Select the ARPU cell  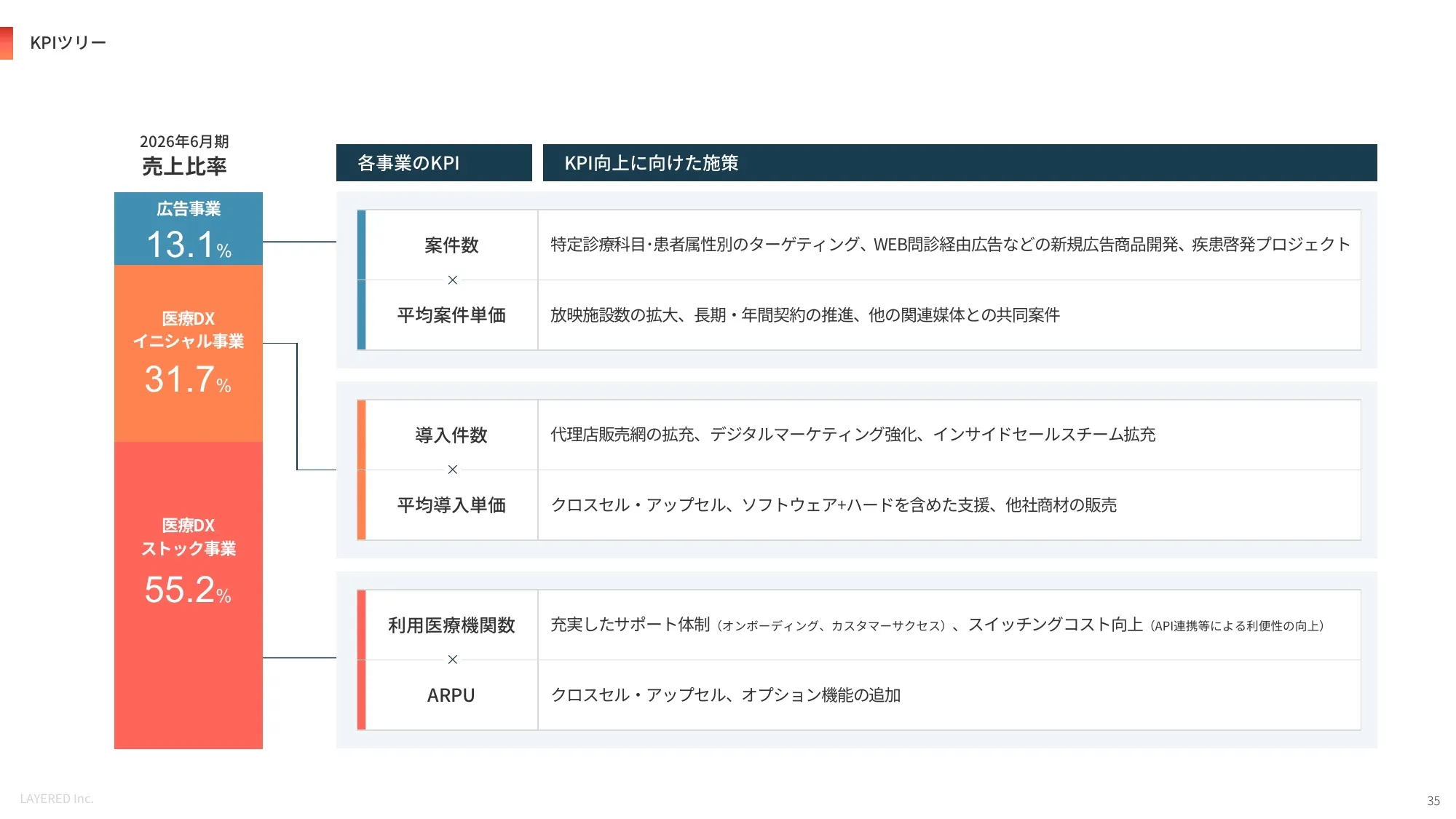coord(451,695)
